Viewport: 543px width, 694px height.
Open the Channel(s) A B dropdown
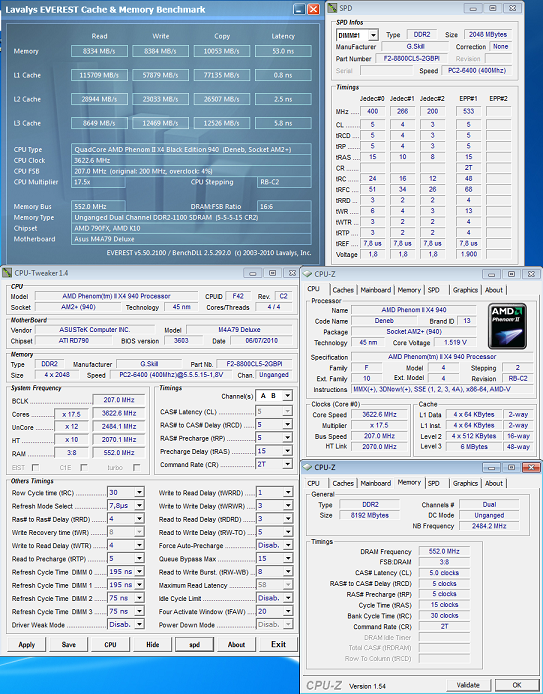[287, 396]
